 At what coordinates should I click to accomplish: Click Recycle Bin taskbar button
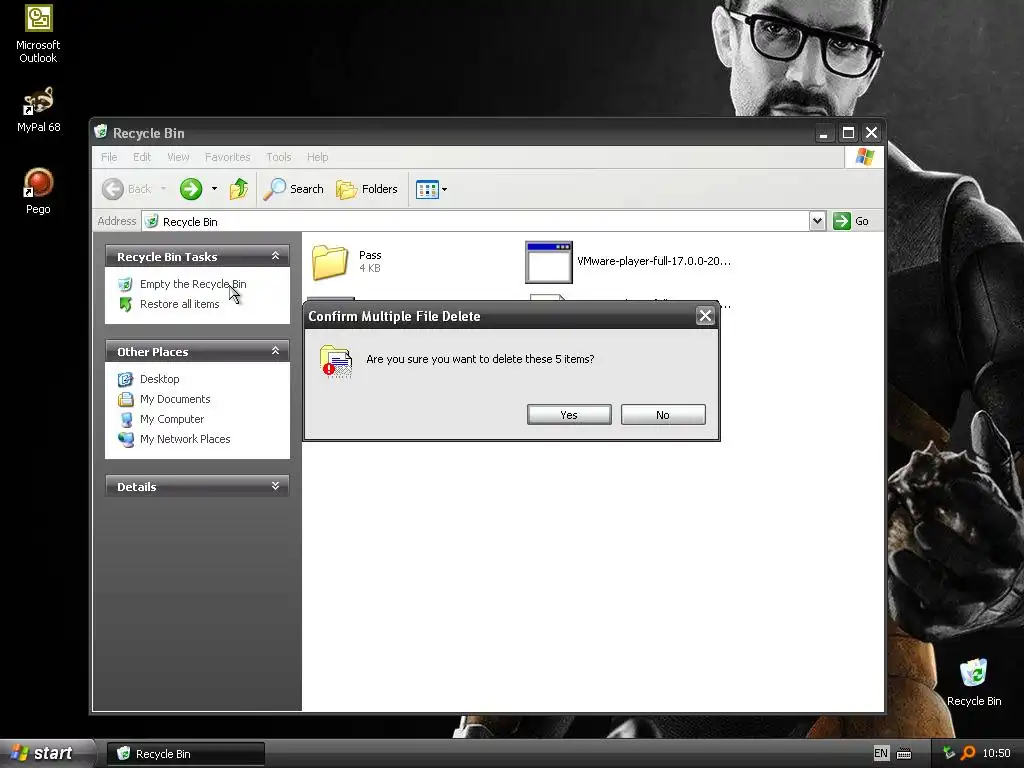click(x=185, y=754)
